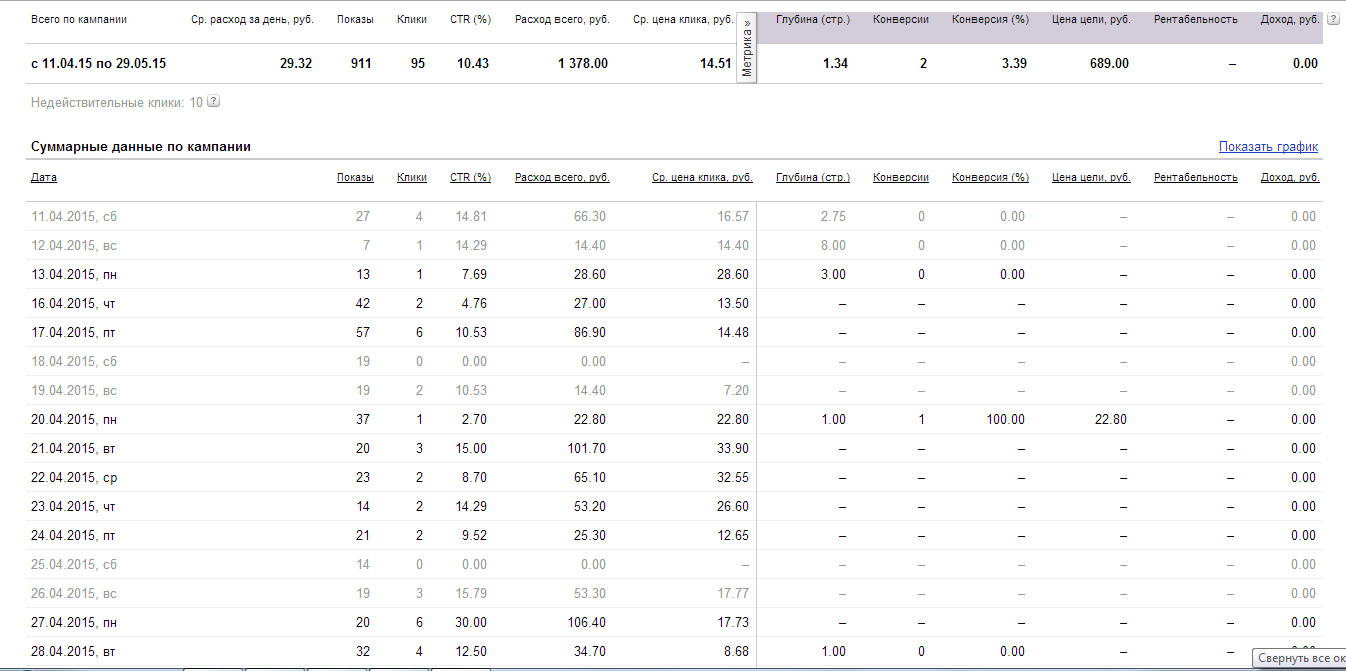Sort daily table by Конверсии header
Screen dimensions: 1346x671
(x=901, y=178)
